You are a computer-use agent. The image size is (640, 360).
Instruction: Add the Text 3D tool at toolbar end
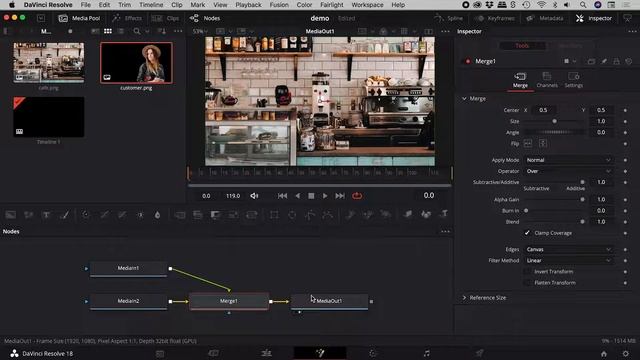click(x=444, y=214)
